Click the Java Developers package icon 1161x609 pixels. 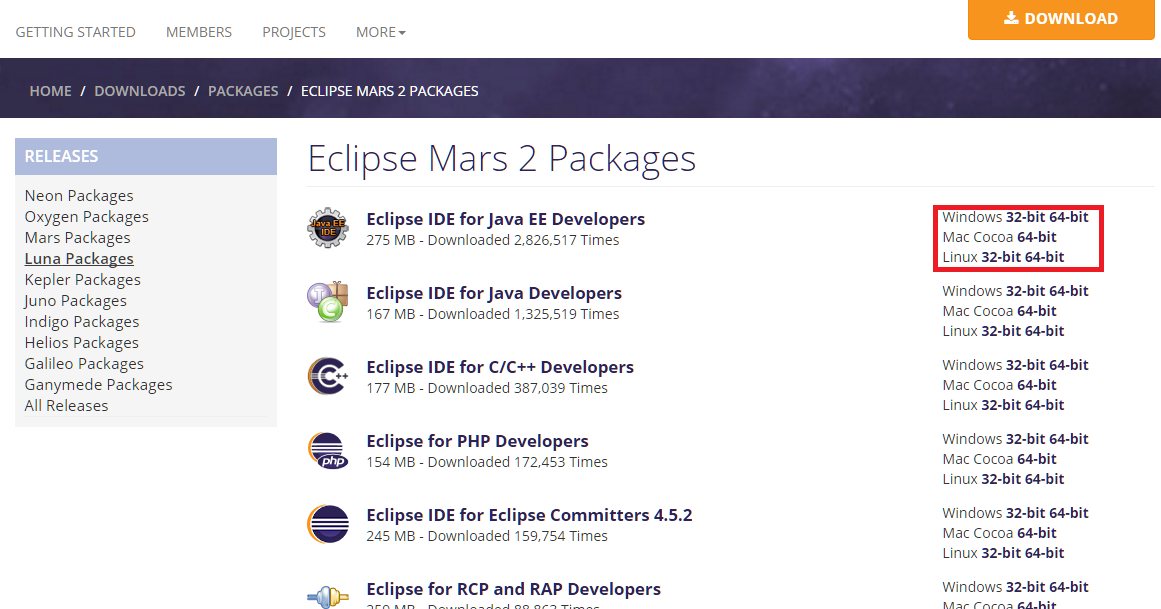[x=328, y=302]
